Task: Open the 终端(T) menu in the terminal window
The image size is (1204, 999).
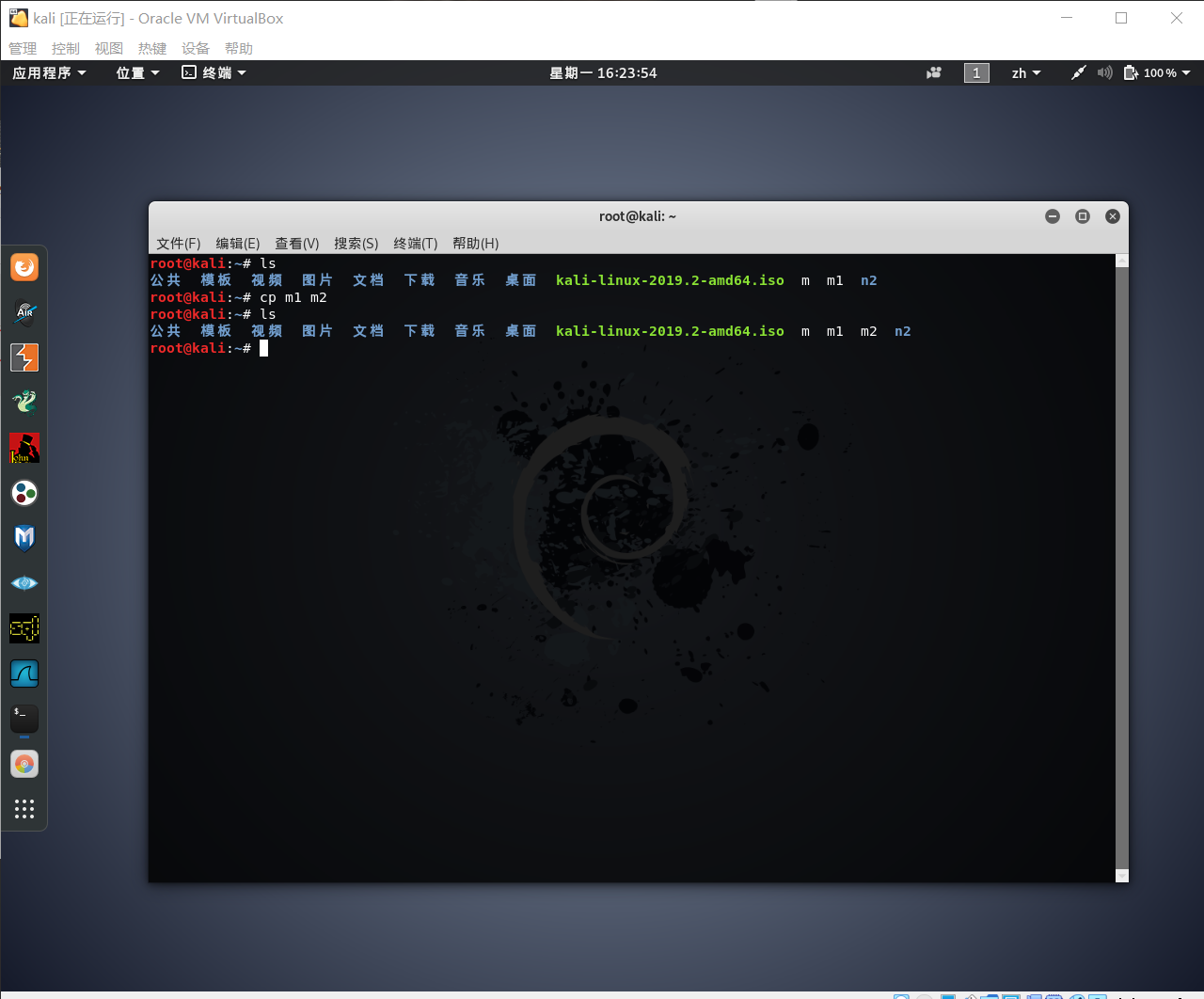Action: point(417,243)
